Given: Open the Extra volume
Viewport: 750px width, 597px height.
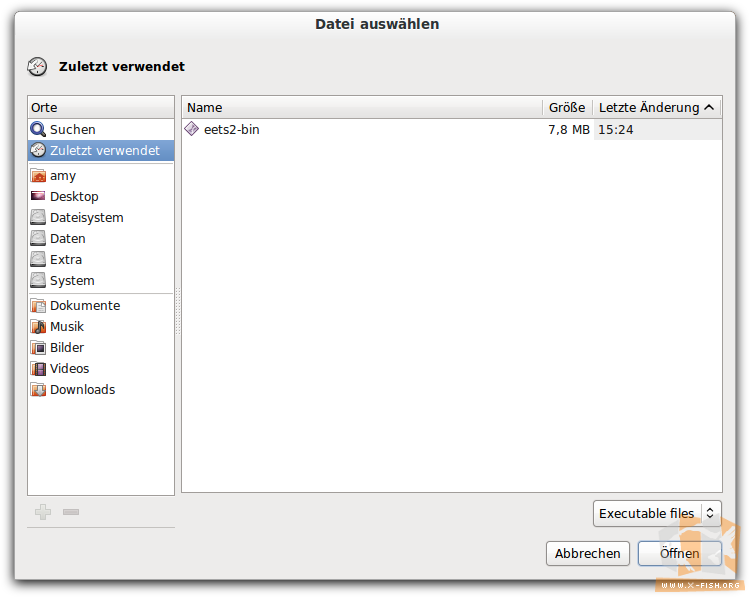Looking at the screenshot, I should tap(101, 259).
